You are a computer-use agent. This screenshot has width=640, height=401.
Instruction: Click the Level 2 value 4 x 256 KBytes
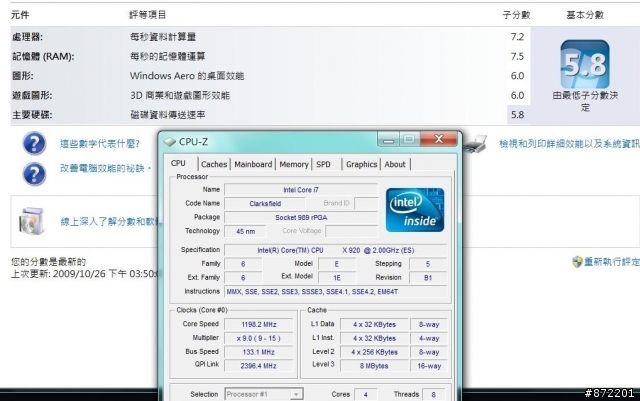pos(374,352)
